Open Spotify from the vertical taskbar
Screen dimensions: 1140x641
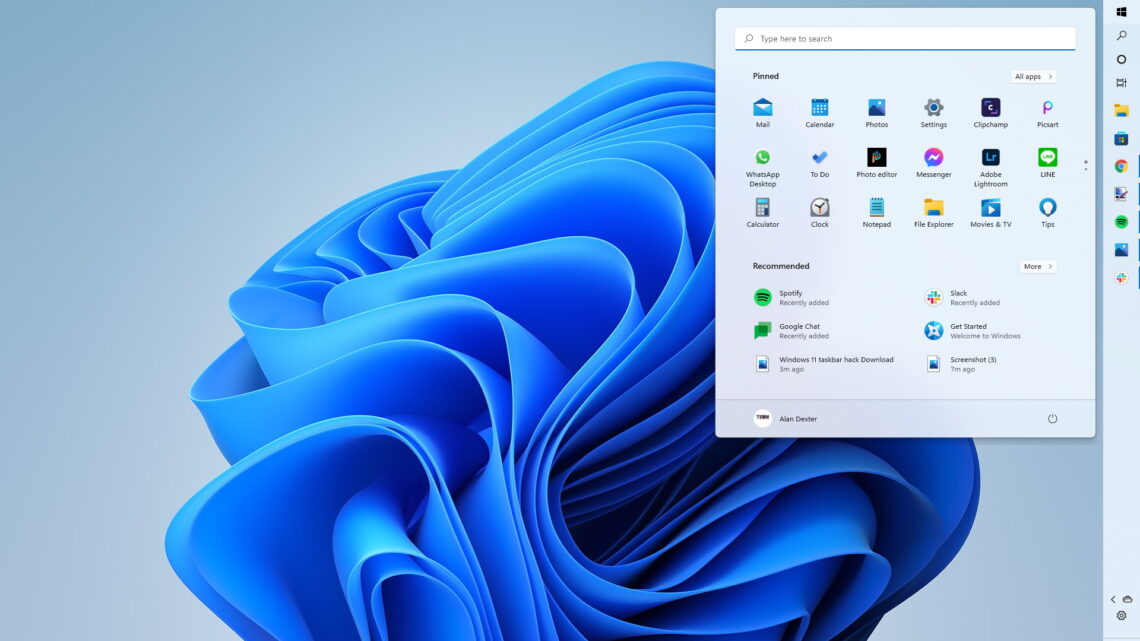[1120, 218]
